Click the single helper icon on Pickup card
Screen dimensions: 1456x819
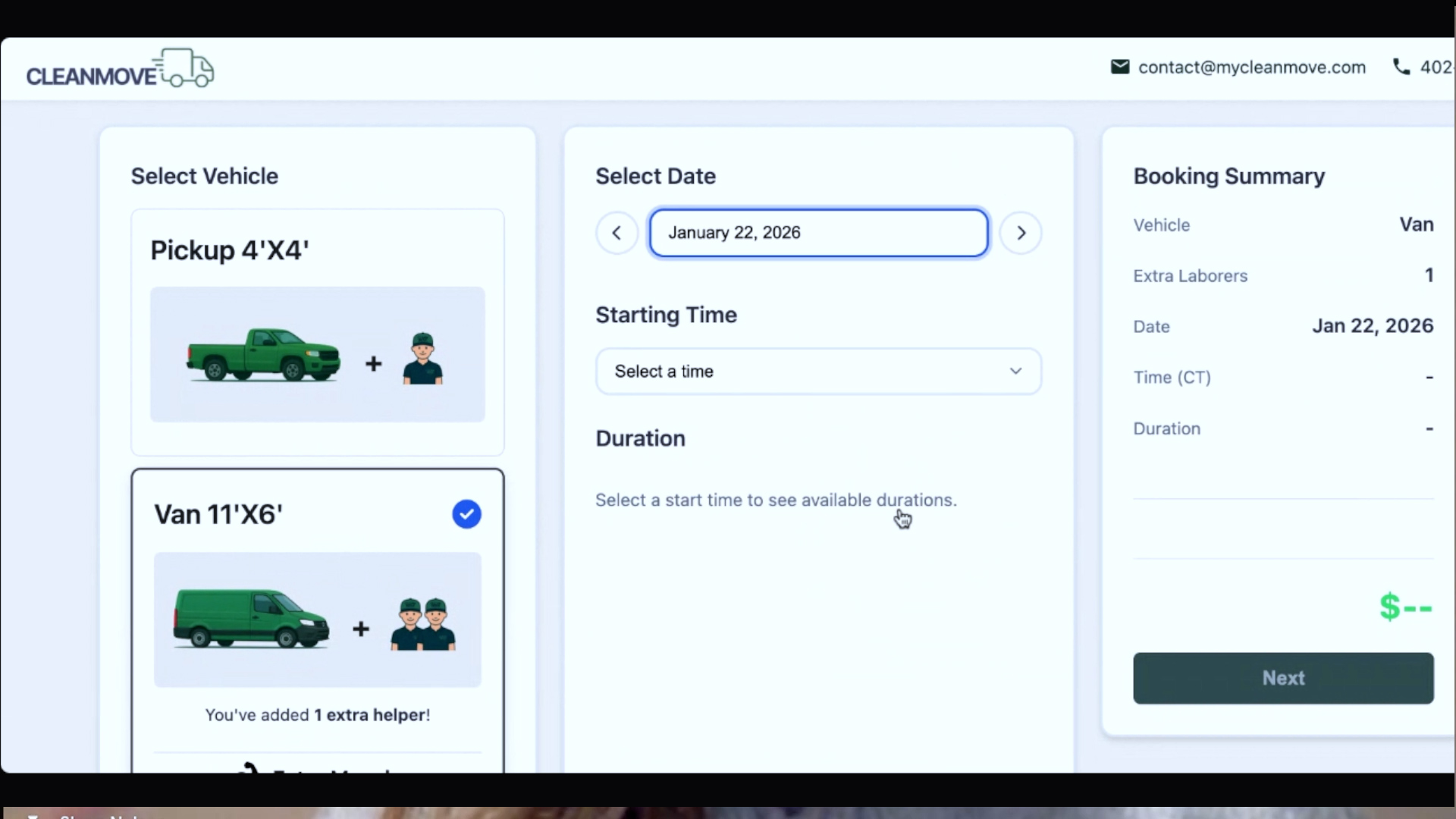(x=422, y=359)
